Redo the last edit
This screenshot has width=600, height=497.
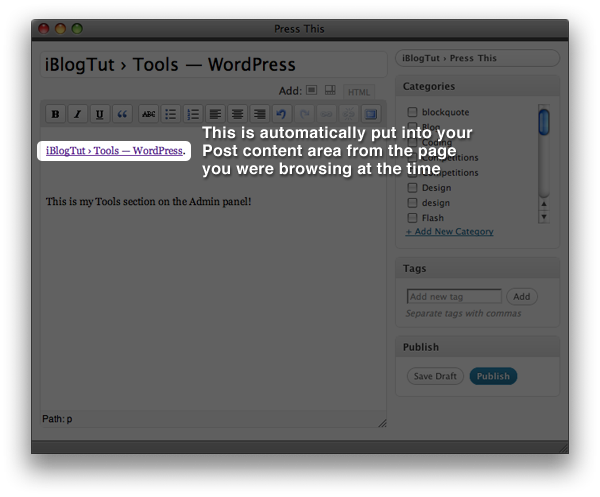[304, 114]
